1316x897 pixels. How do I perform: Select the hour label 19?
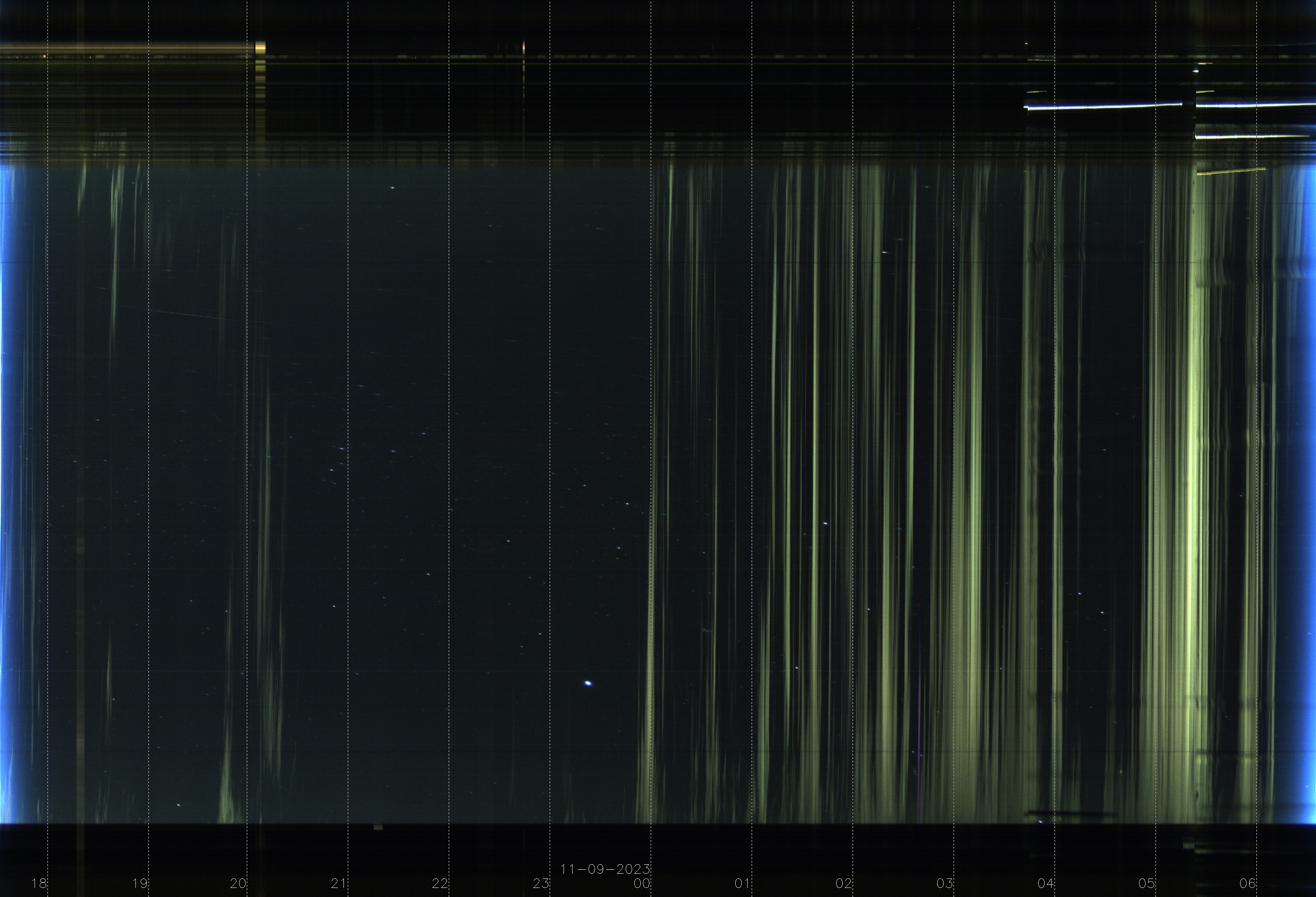coord(140,883)
